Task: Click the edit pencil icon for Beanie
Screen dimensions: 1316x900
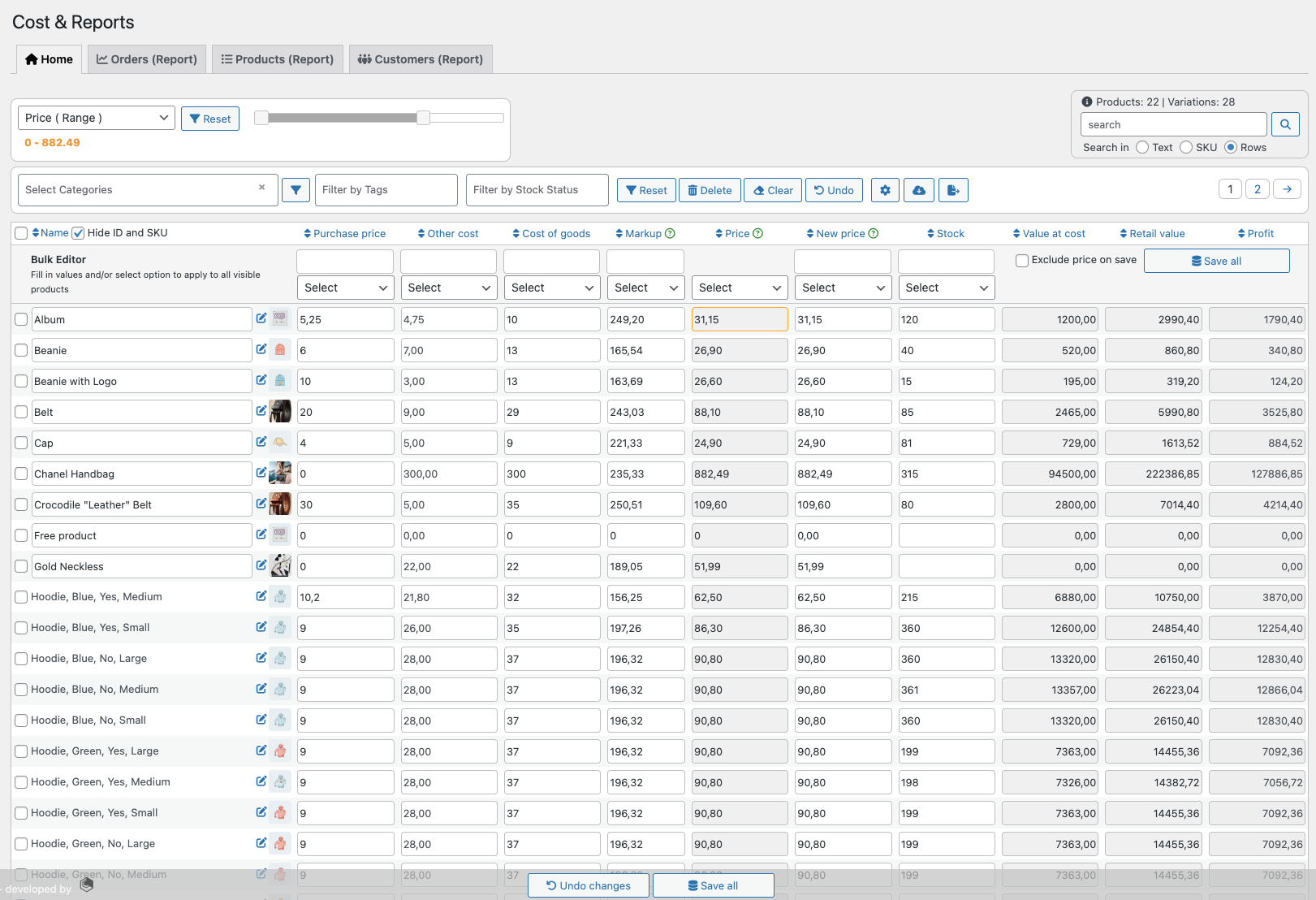Action: coord(261,348)
